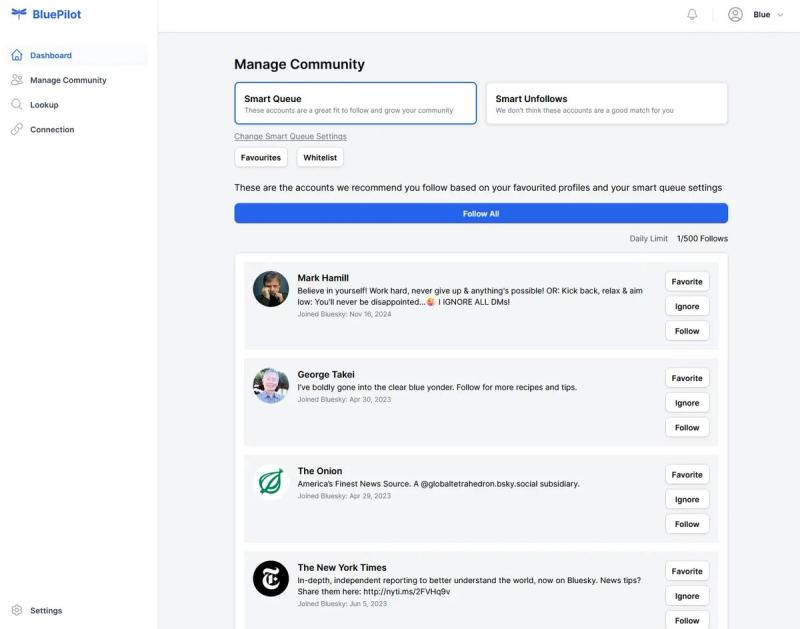Viewport: 800px width, 629px height.
Task: Open Change Smart Queue Settings link
Action: click(290, 136)
